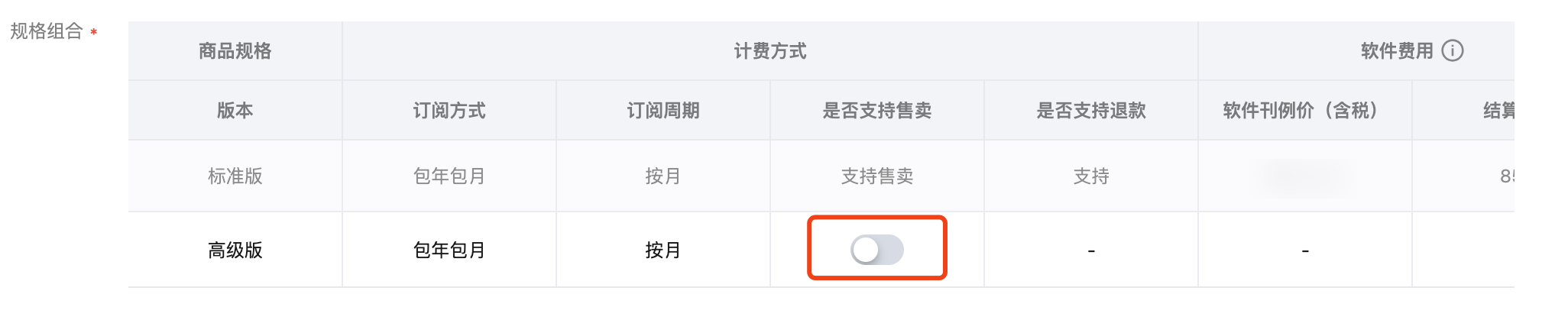1568x336 pixels.
Task: Click the 支持售卖 cell in 标准版 row
Action: pyautogui.click(x=876, y=176)
